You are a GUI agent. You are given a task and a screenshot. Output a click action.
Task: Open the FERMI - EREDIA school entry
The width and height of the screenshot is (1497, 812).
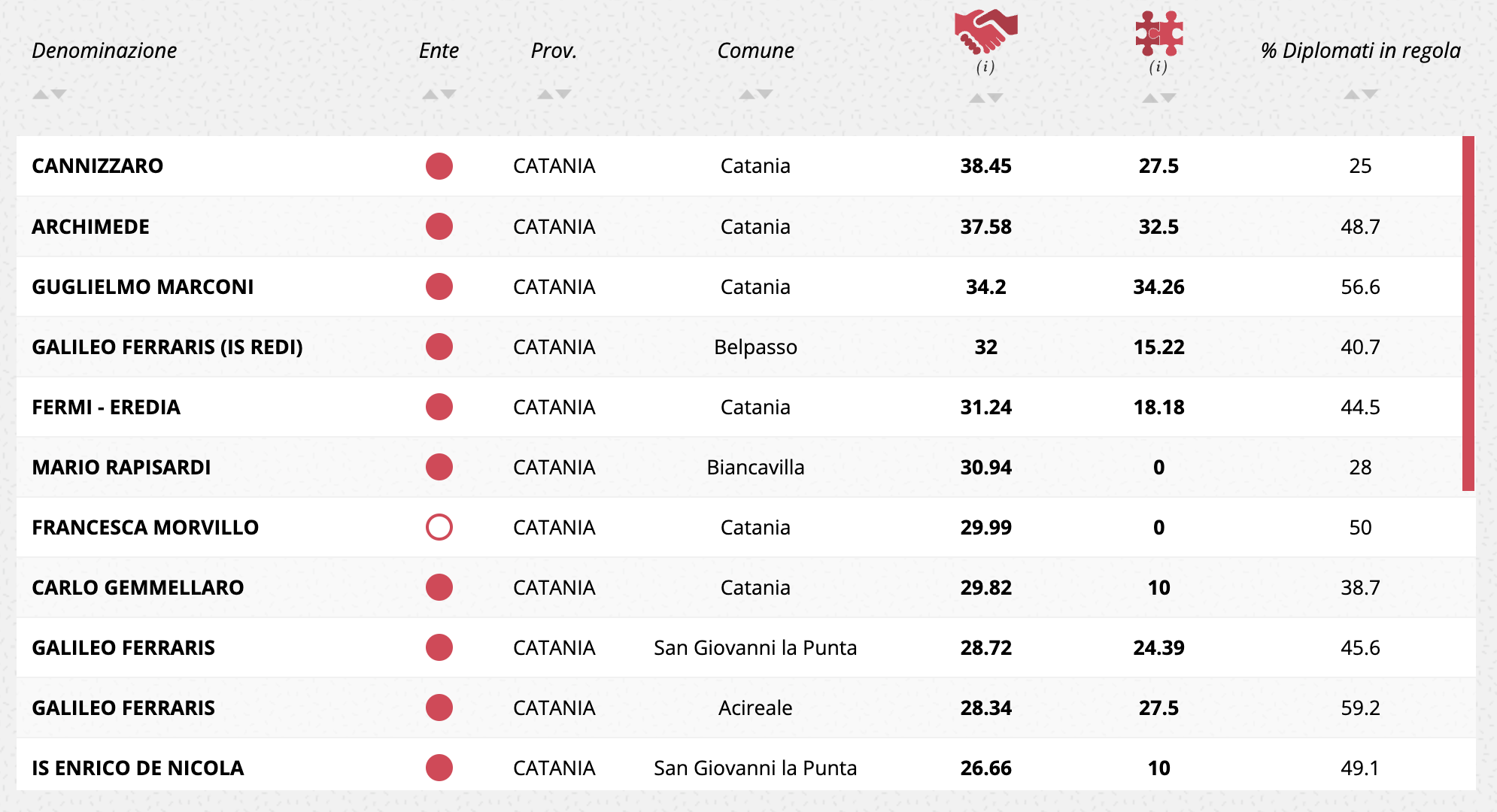106,407
